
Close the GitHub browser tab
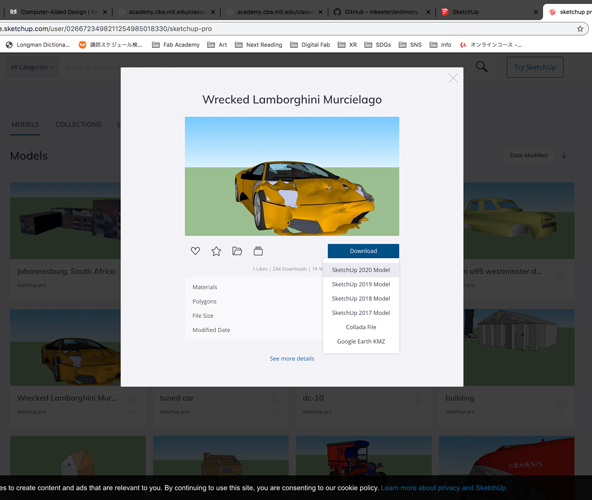coord(428,12)
